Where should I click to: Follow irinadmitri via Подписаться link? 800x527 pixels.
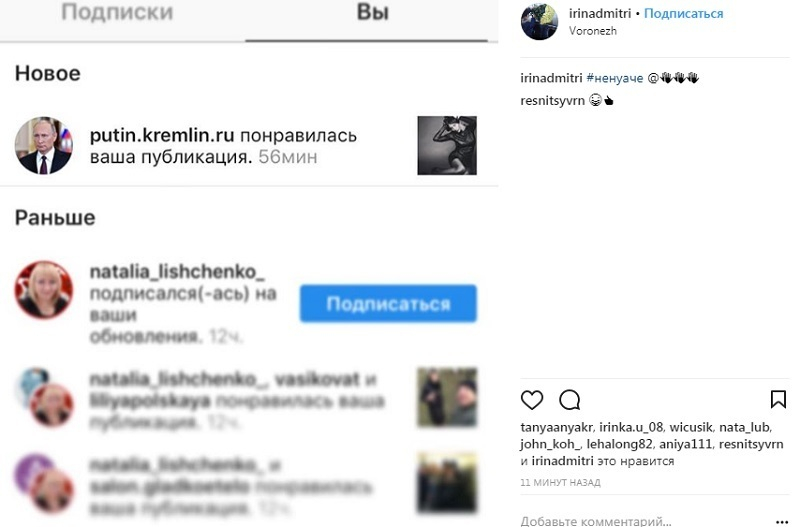pos(683,13)
